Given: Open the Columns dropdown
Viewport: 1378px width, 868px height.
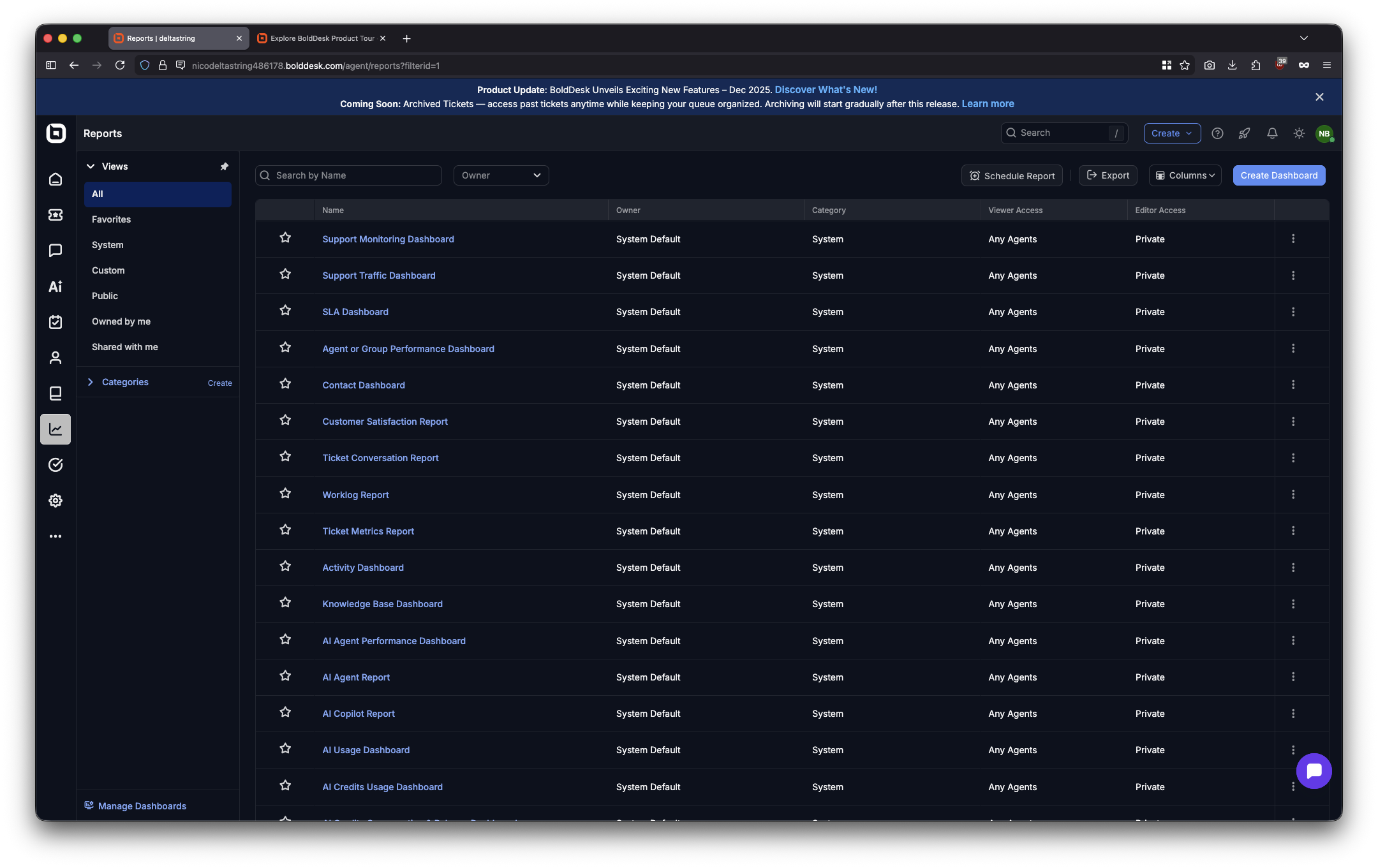Looking at the screenshot, I should tap(1185, 175).
